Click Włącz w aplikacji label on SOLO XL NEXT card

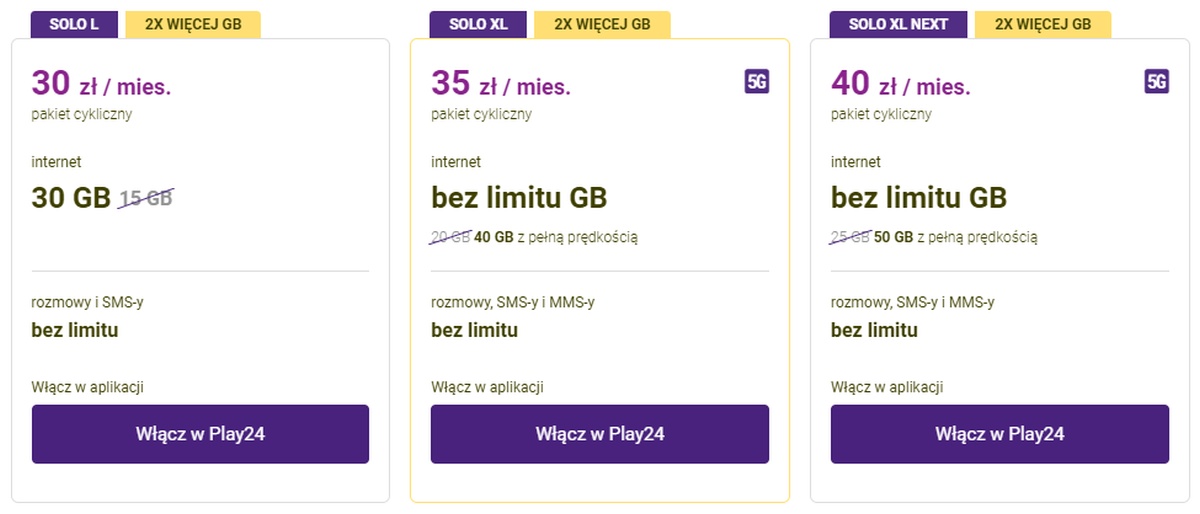pos(887,387)
